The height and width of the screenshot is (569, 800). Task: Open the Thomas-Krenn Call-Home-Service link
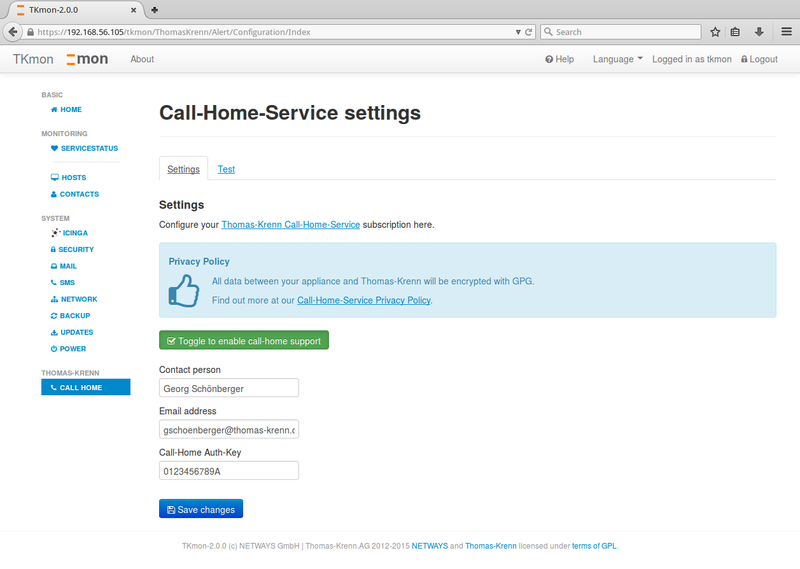tap(291, 225)
